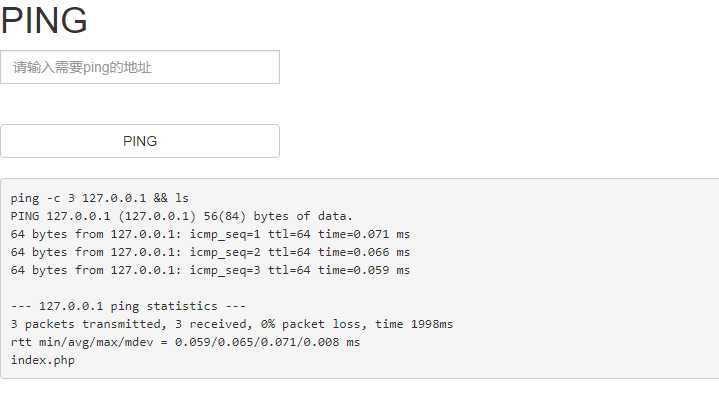719x419 pixels.
Task: Click the '&& ls' part of the command
Action: (x=171, y=198)
